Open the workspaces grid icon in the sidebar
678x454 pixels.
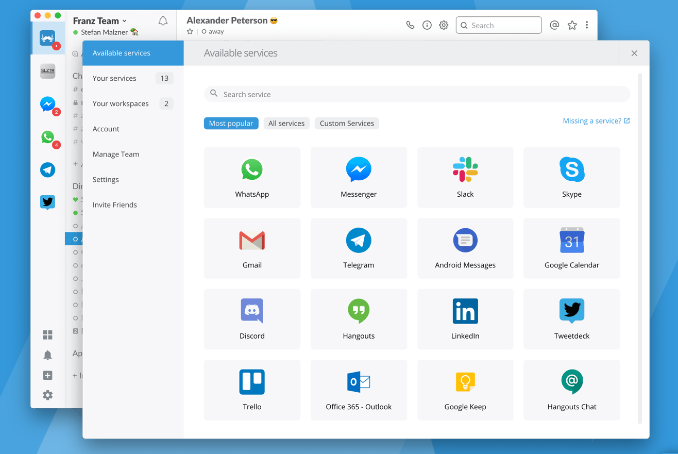click(x=48, y=335)
